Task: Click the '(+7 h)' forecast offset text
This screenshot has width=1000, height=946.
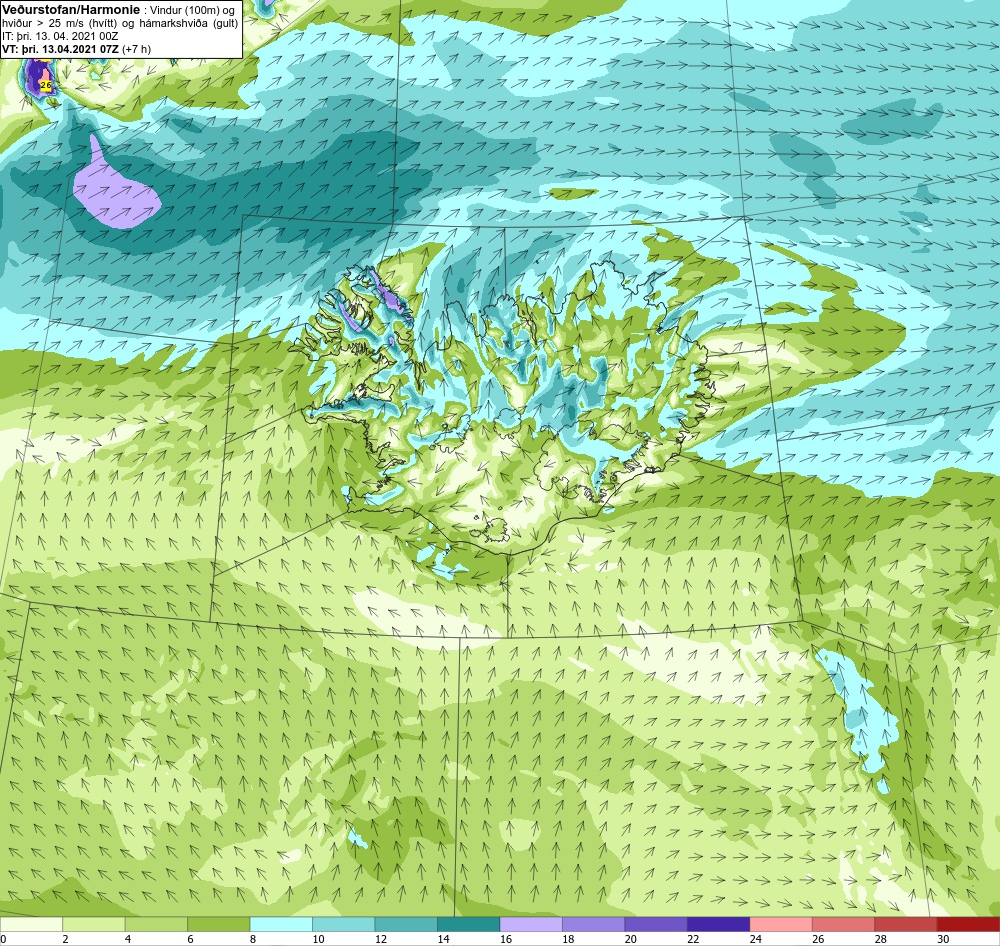Action: pos(136,49)
